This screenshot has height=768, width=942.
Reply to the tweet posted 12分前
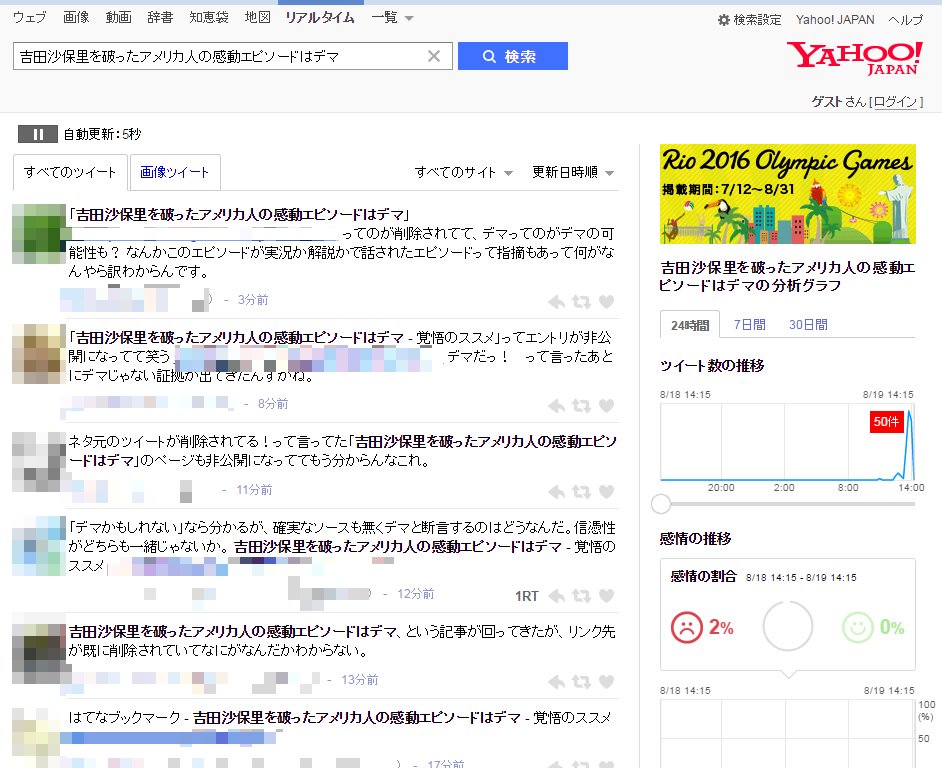coord(557,596)
